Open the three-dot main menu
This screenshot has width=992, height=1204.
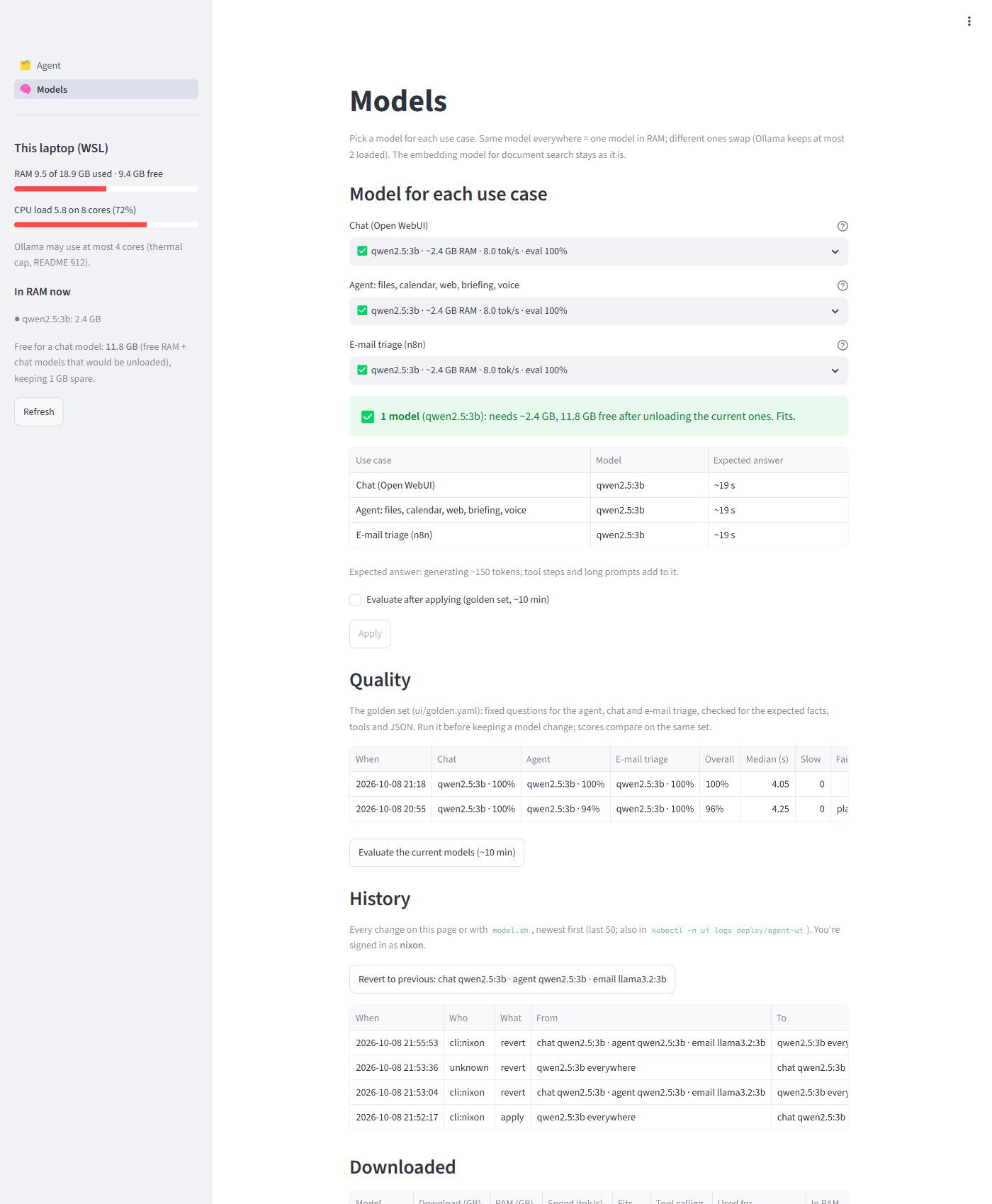(969, 21)
